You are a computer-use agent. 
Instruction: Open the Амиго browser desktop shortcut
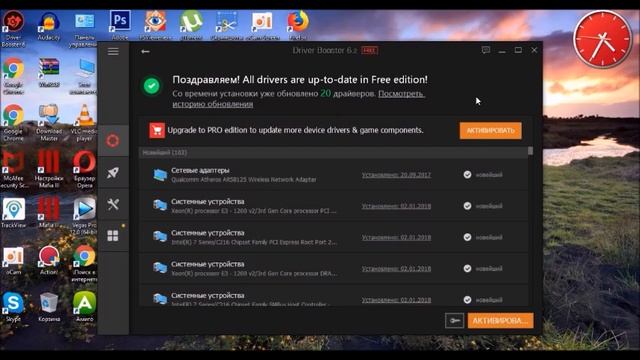coord(84,307)
